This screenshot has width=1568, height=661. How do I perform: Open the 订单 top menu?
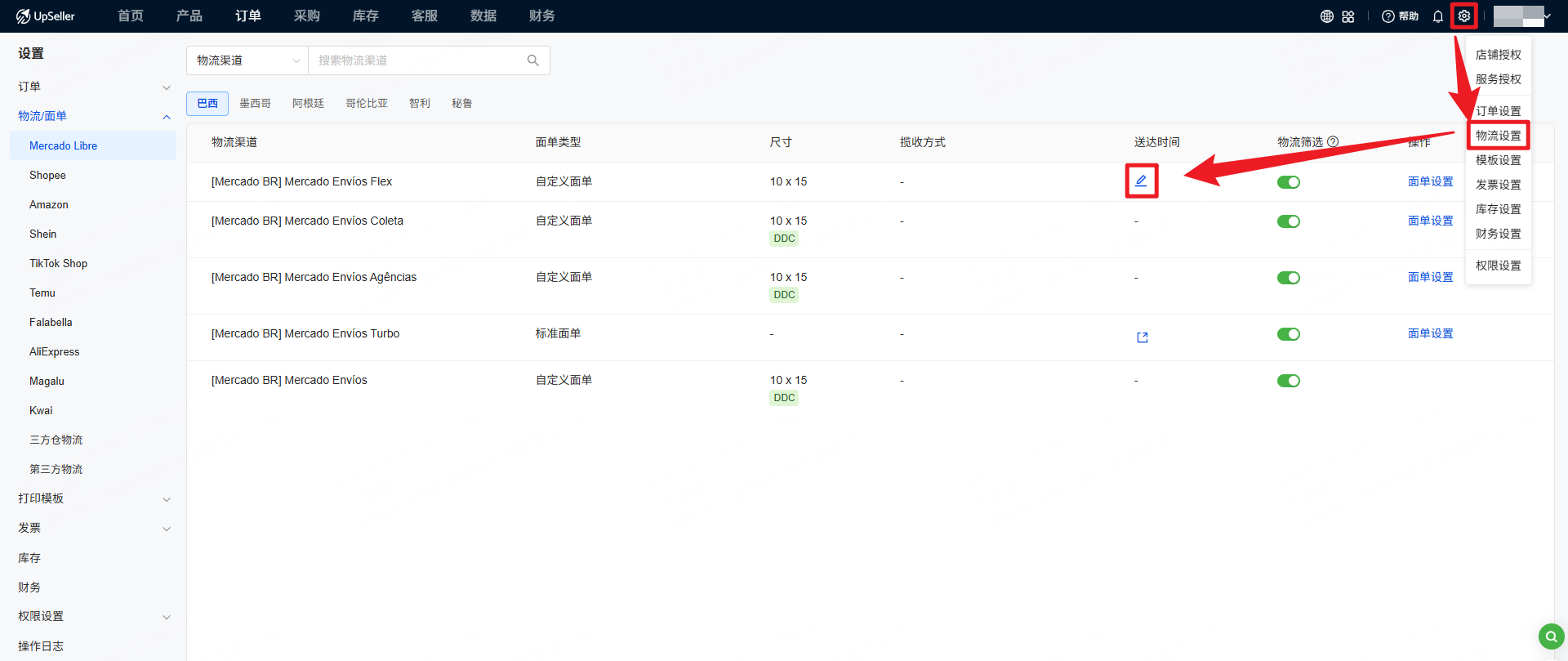click(x=248, y=16)
